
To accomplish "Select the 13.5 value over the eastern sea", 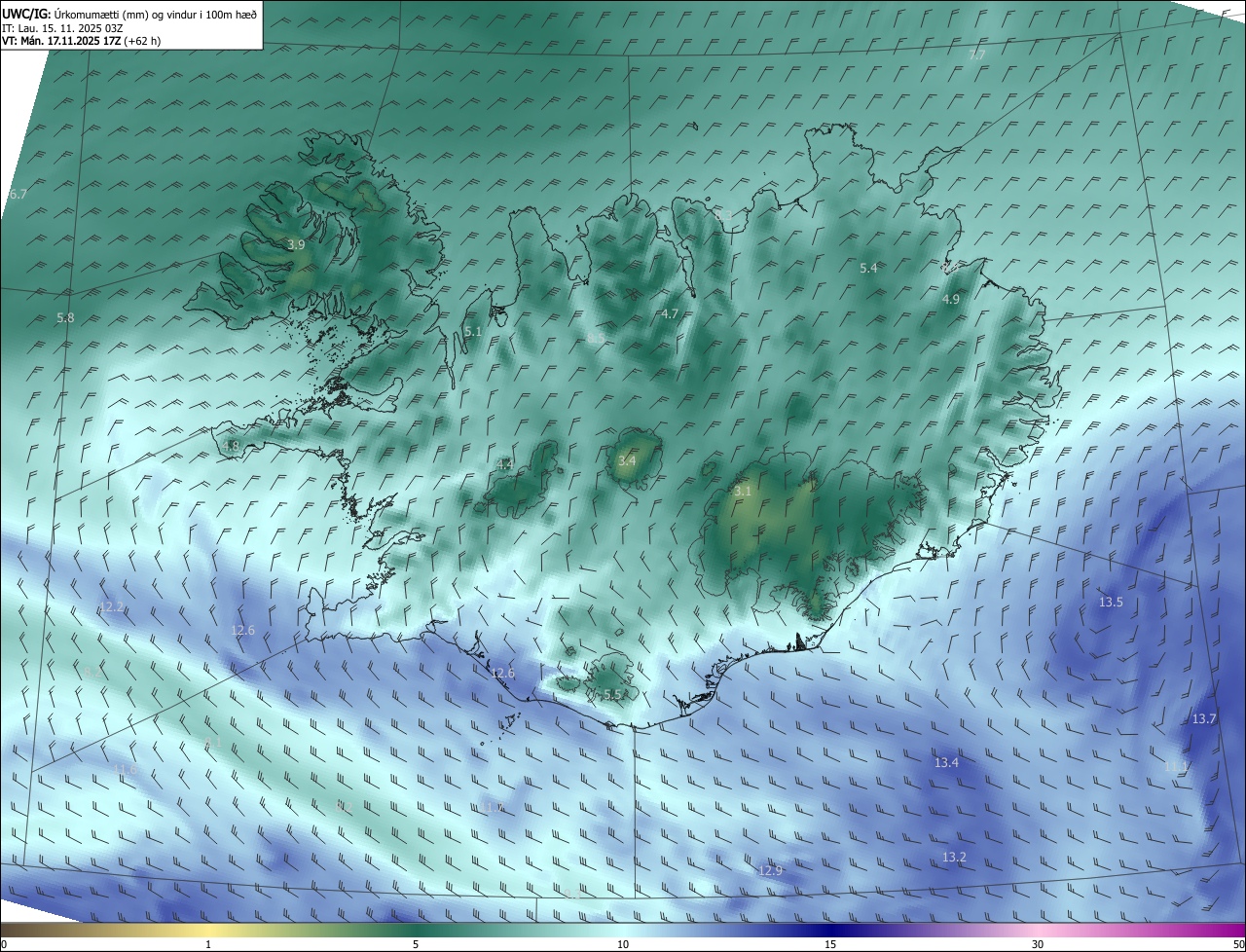I will click(x=1111, y=603).
